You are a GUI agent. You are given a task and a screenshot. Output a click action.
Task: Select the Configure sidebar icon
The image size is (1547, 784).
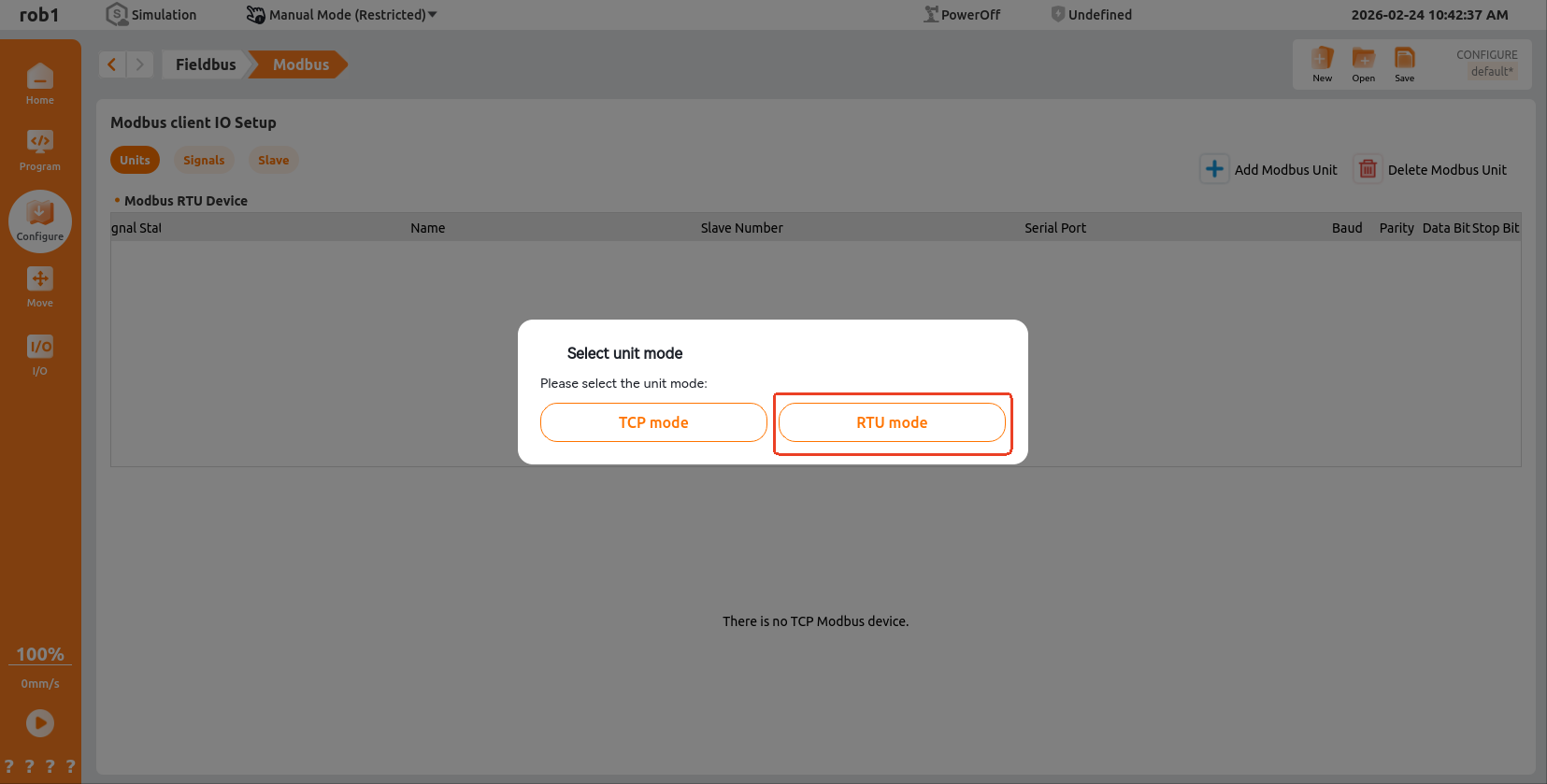39,221
